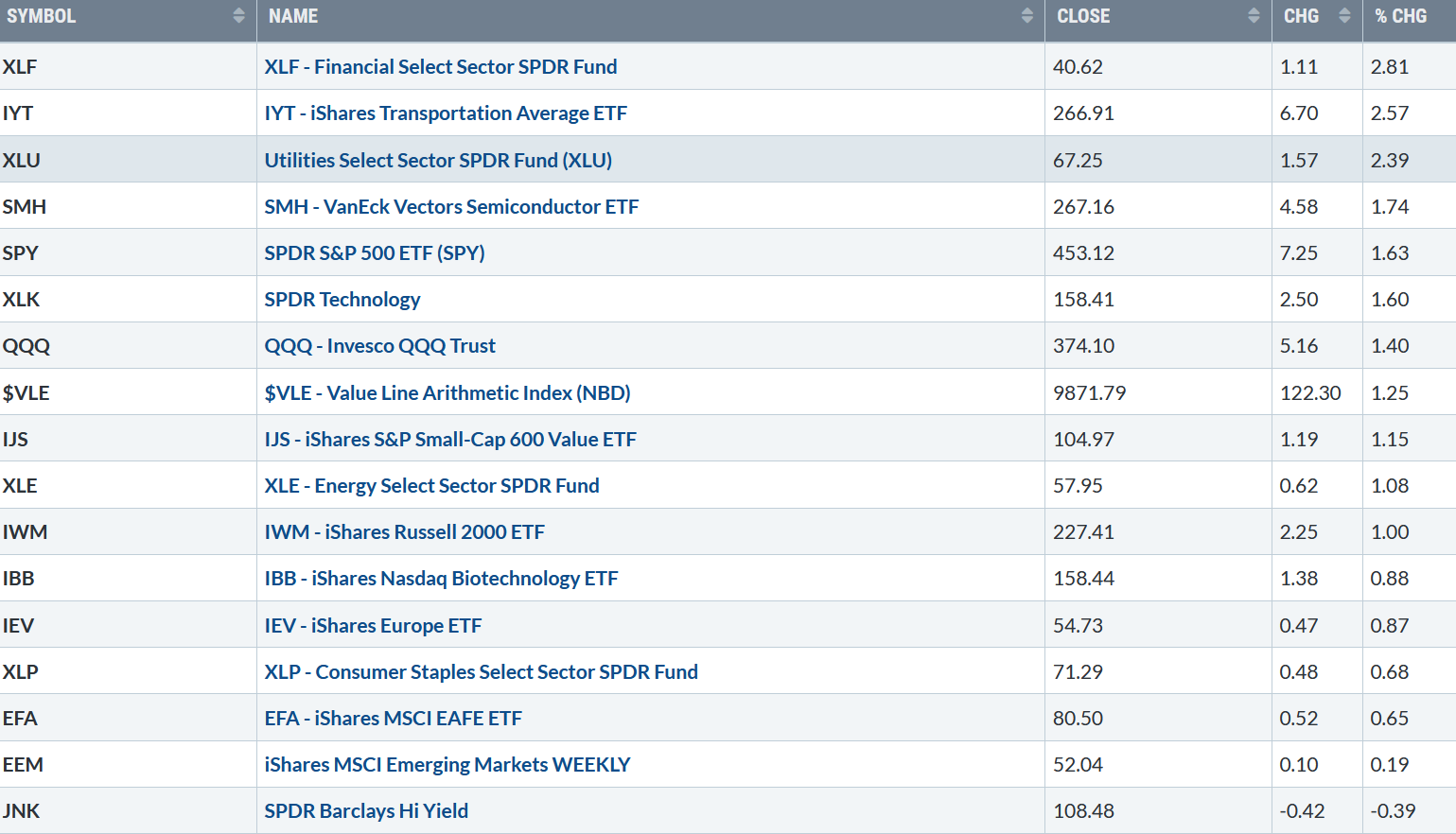Viewport: 1456px width, 834px height.
Task: Sort table by CLOSE column arrows
Action: tap(1254, 16)
